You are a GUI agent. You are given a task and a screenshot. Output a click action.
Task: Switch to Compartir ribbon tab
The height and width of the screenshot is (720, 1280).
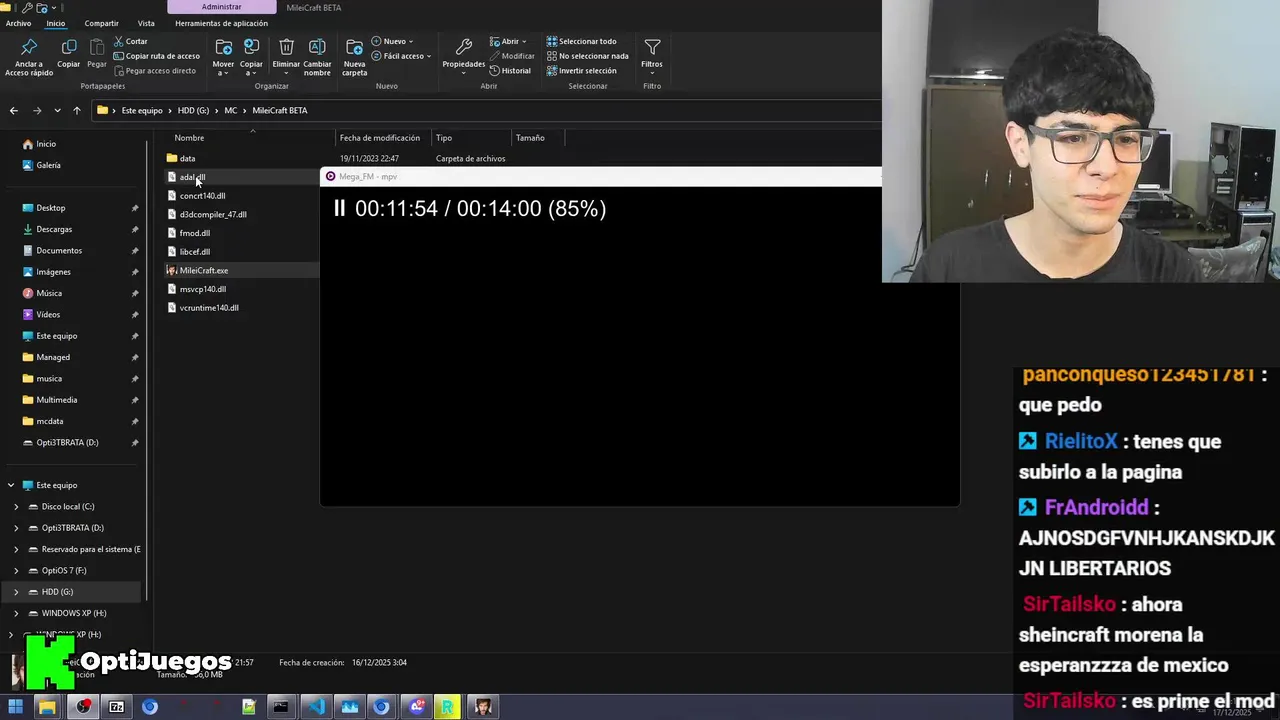[x=101, y=23]
